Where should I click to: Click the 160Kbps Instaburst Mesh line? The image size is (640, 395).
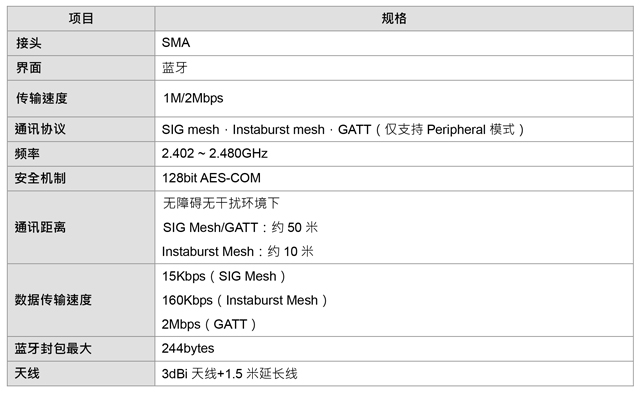[x=244, y=300]
